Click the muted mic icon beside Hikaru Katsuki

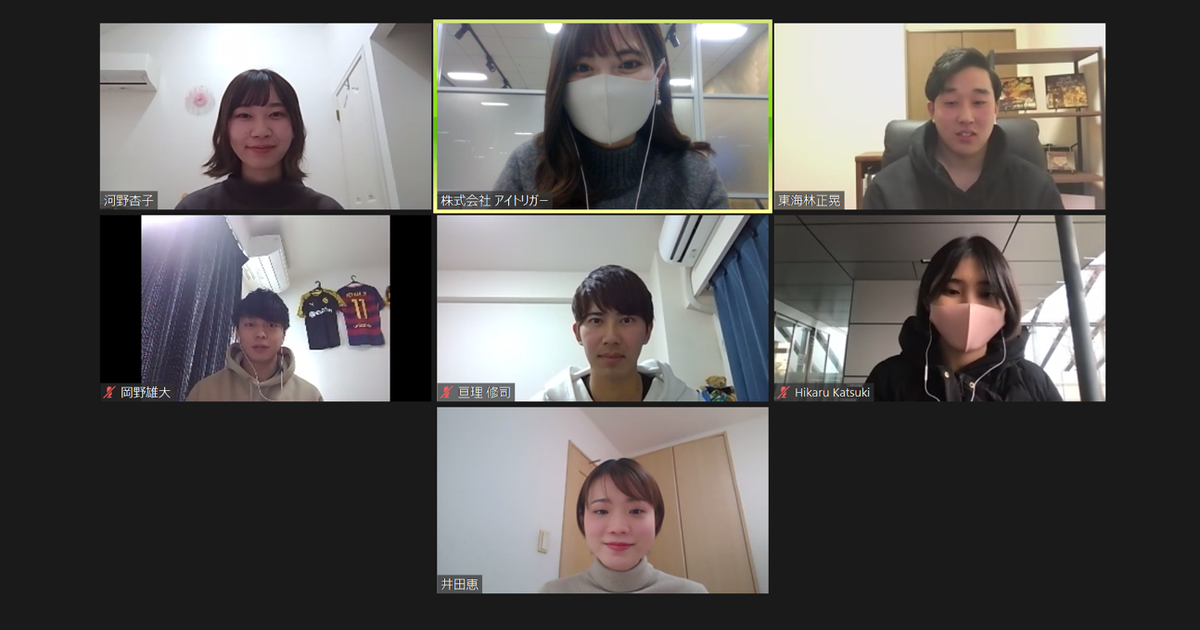click(784, 392)
